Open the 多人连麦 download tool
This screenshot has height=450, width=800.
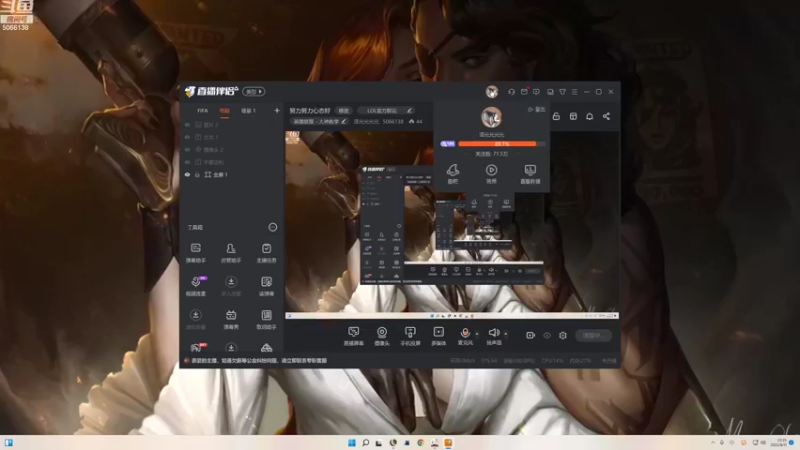click(x=231, y=286)
